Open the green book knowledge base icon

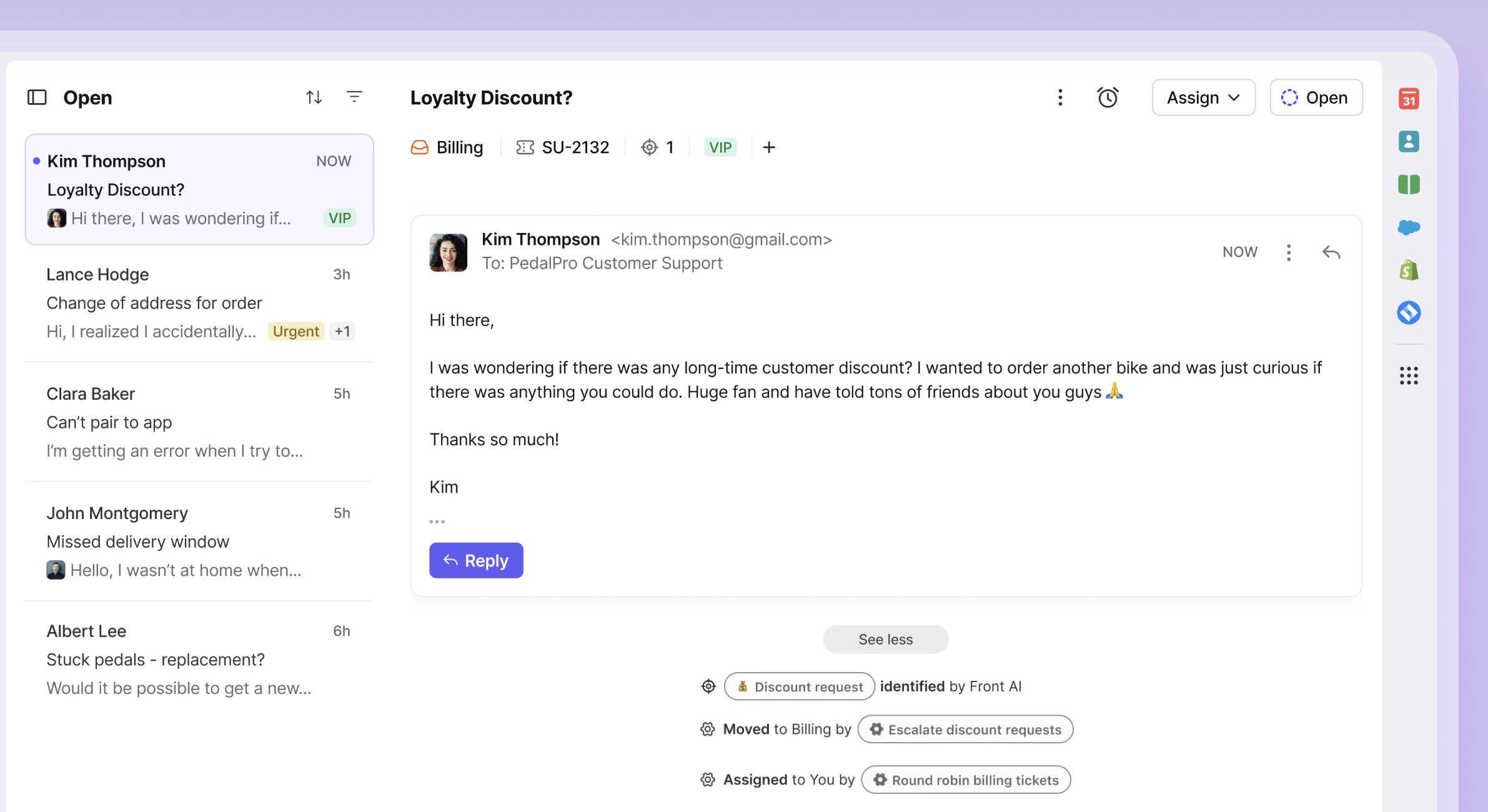point(1409,184)
